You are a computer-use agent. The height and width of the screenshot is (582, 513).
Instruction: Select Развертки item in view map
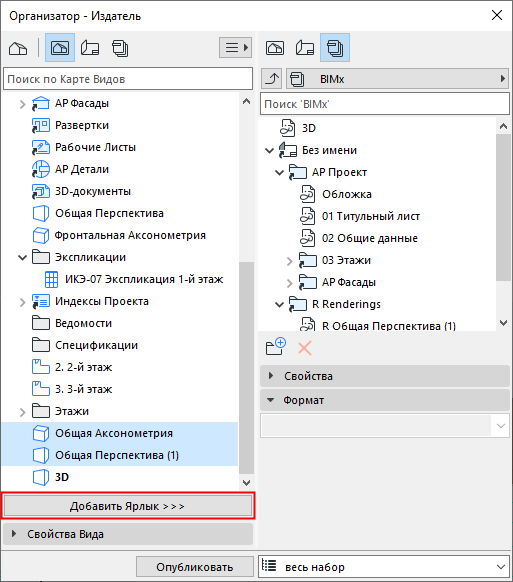[82, 125]
